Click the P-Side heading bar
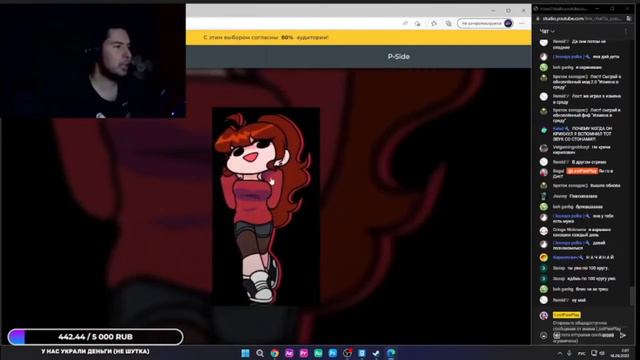640x360 pixels. click(359, 56)
